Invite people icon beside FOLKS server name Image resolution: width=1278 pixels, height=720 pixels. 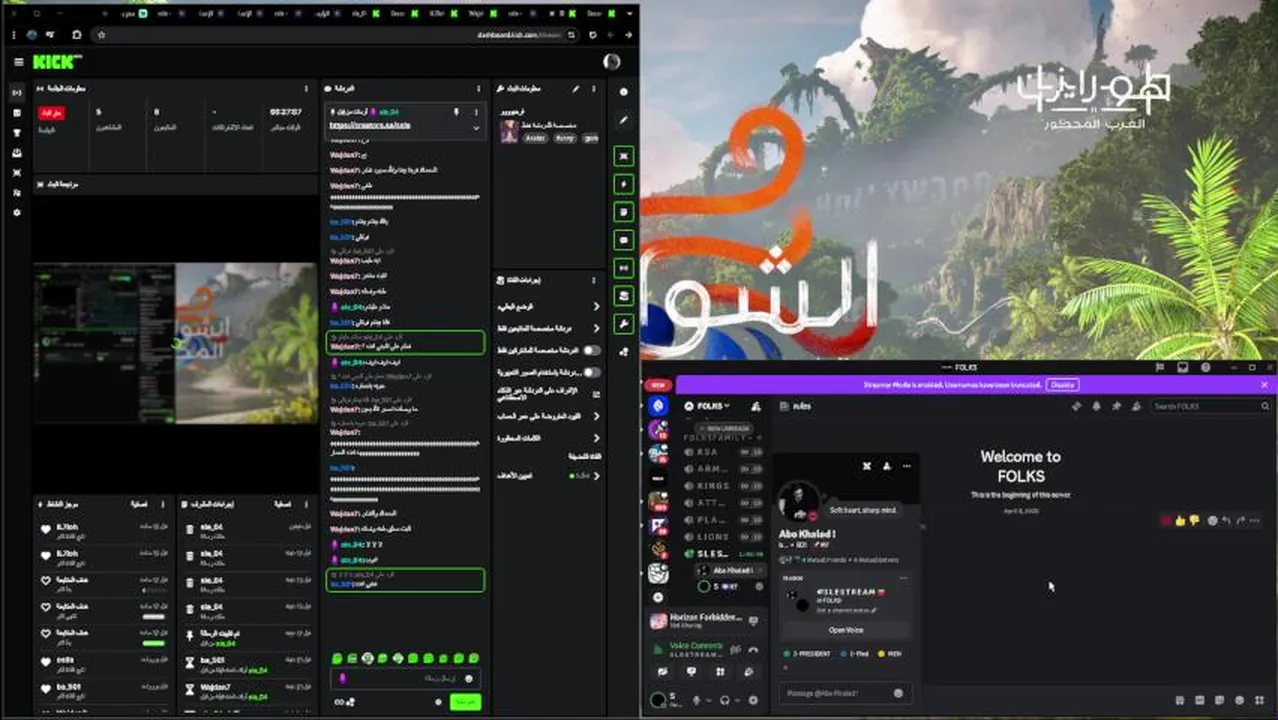[755, 406]
